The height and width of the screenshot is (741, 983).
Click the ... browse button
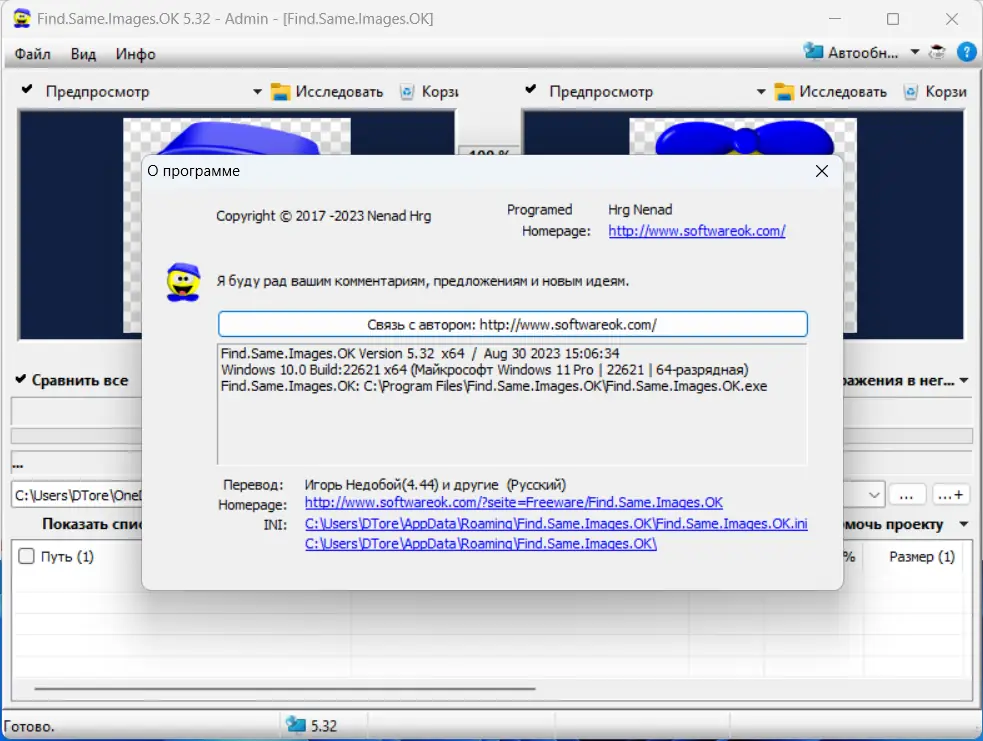[906, 495]
